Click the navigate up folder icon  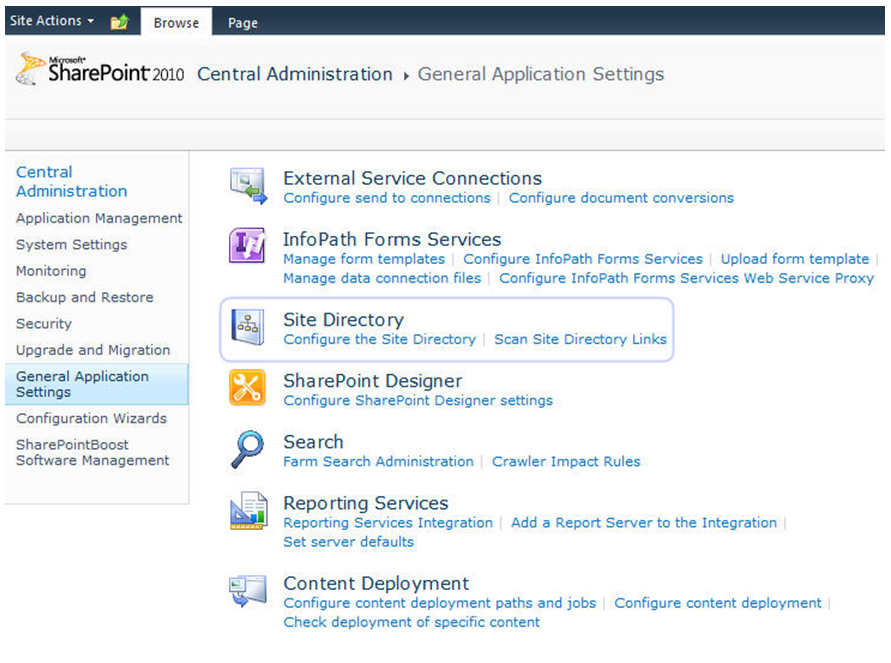click(119, 22)
